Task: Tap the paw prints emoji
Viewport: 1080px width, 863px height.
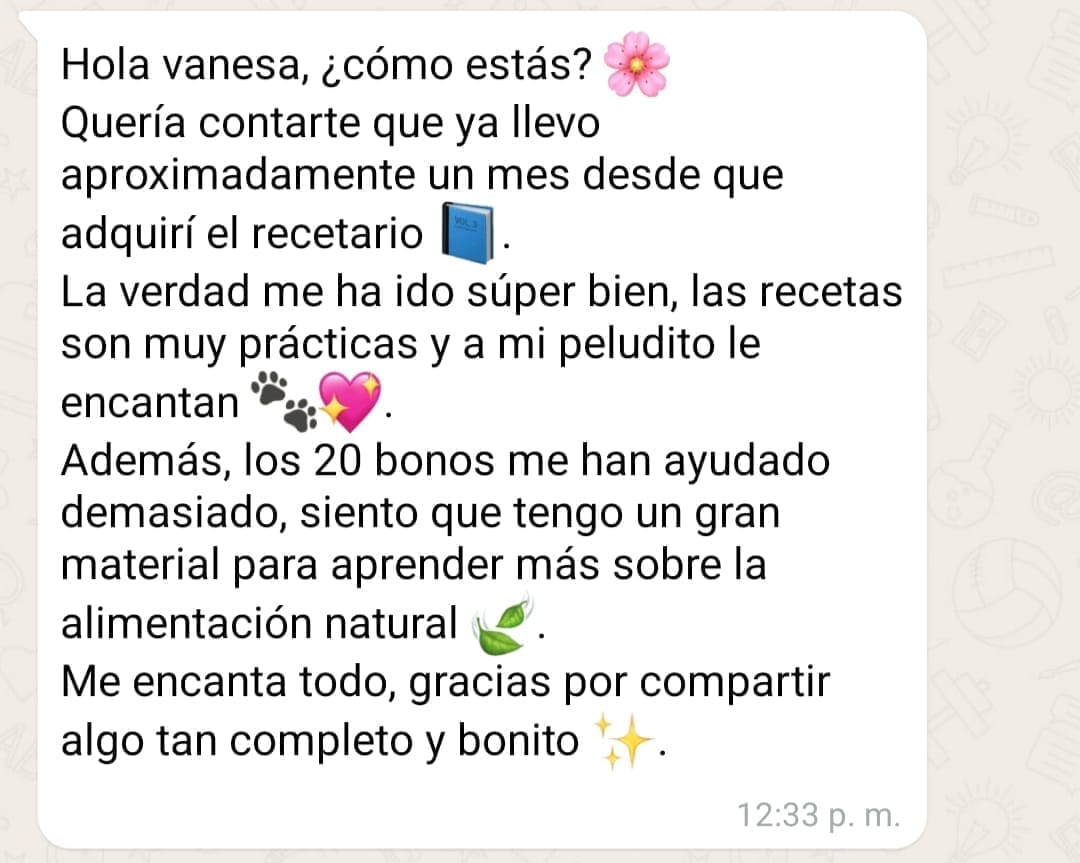Action: [284, 402]
